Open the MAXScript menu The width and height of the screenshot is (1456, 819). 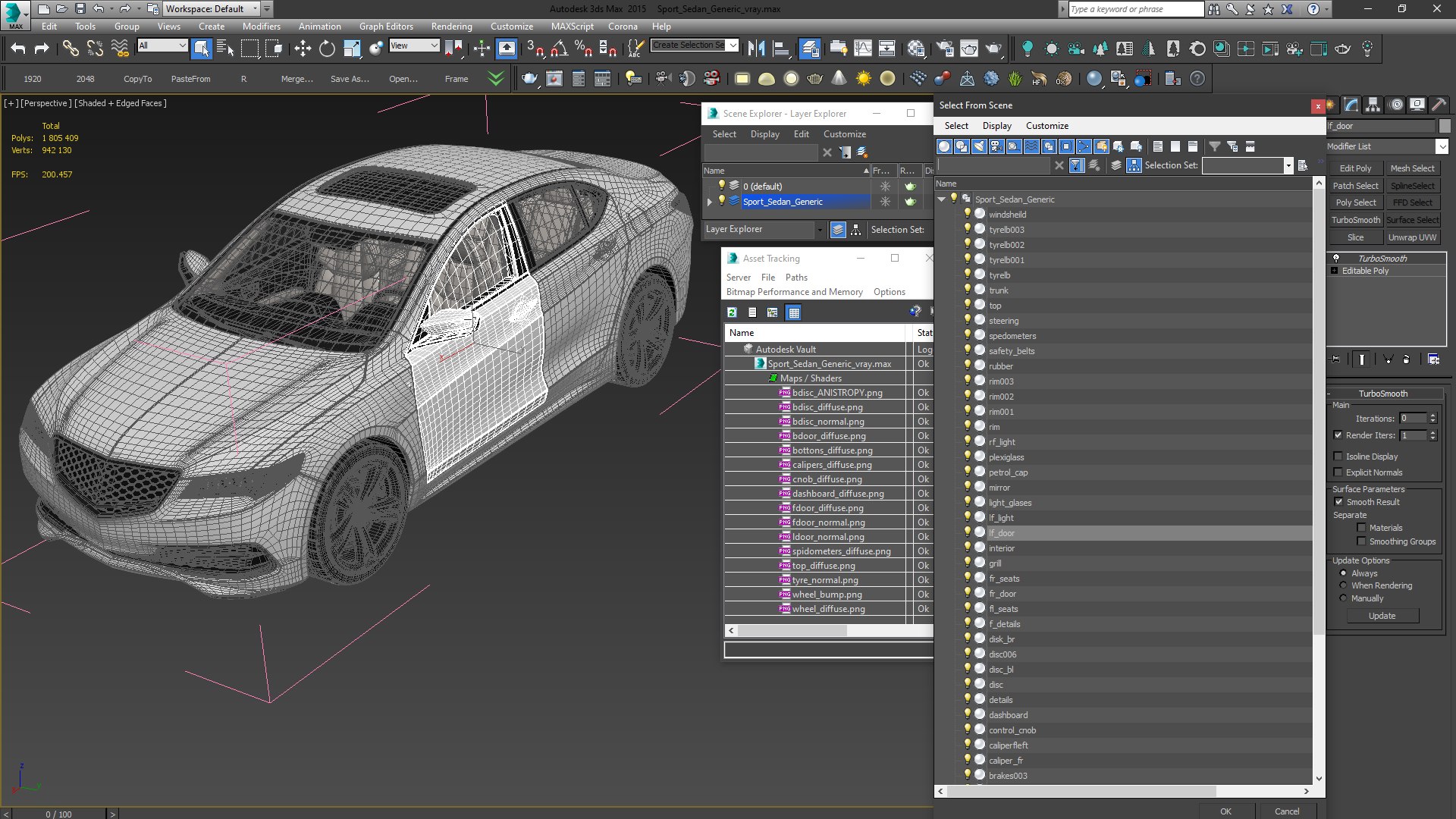[573, 27]
